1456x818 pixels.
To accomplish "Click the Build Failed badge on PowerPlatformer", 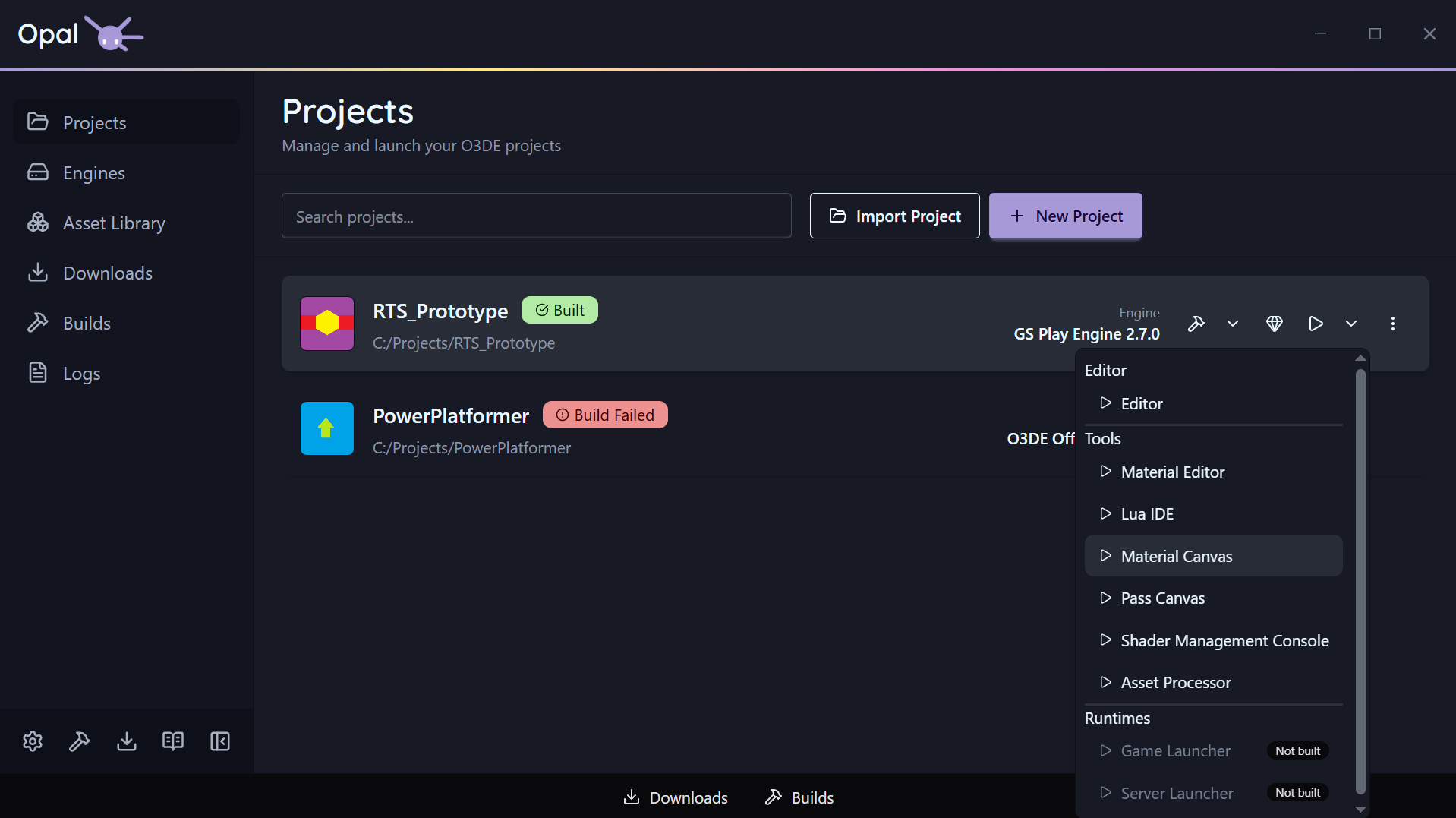I will pos(605,415).
